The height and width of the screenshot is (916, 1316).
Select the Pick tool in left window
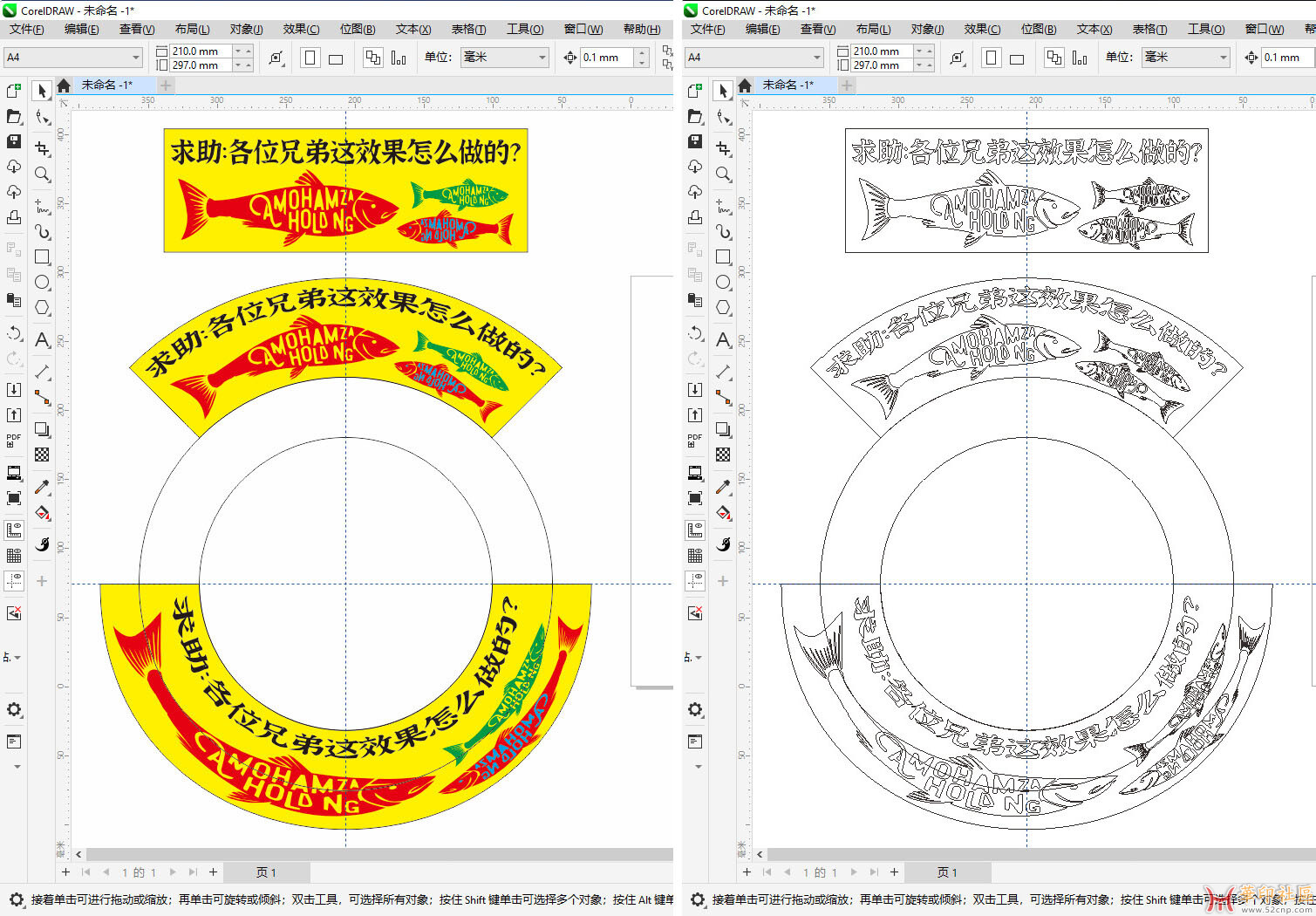click(42, 91)
